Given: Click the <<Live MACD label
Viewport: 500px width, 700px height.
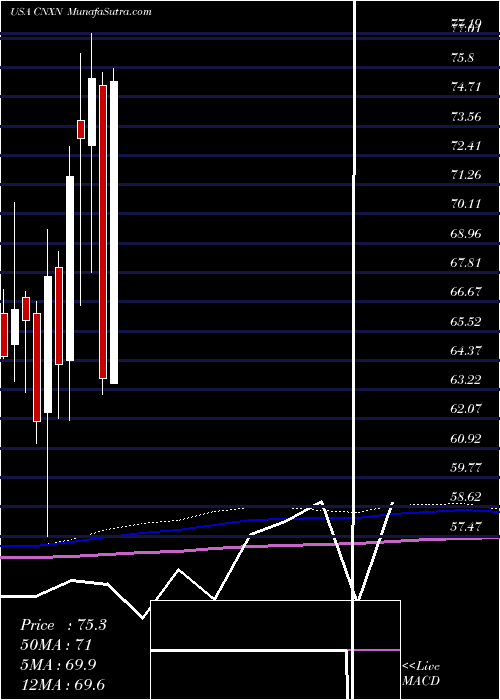Looking at the screenshot, I should [421, 674].
